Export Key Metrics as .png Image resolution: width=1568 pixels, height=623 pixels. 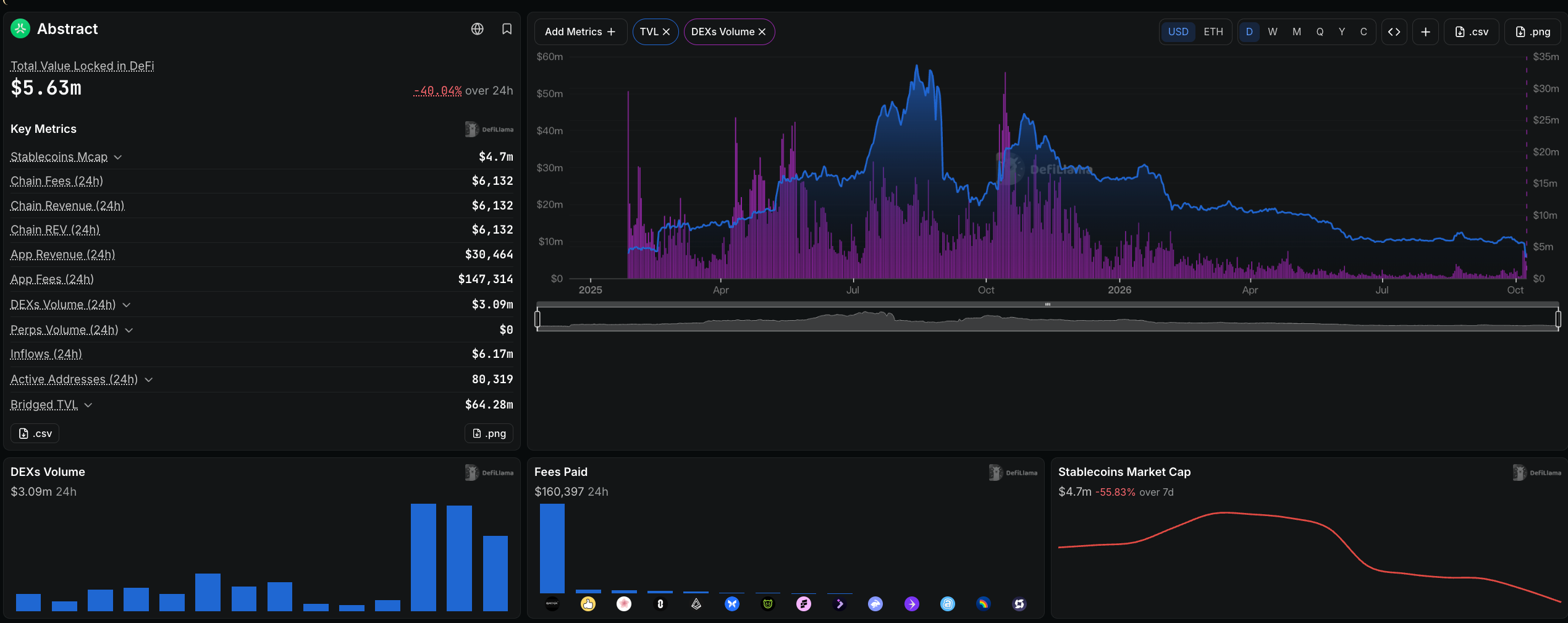tap(489, 433)
